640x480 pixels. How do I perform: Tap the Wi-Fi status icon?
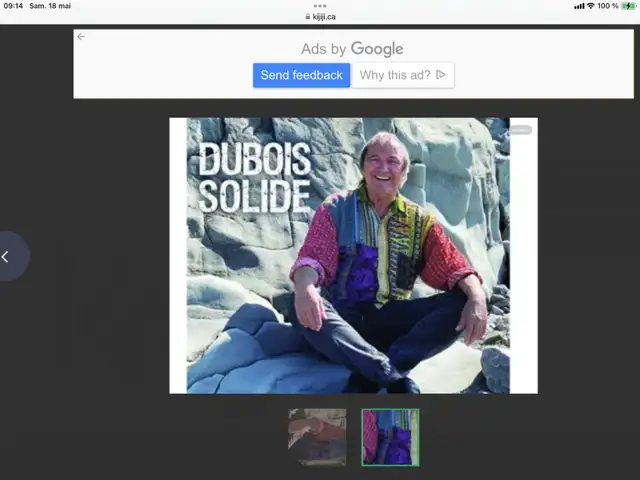coord(591,6)
